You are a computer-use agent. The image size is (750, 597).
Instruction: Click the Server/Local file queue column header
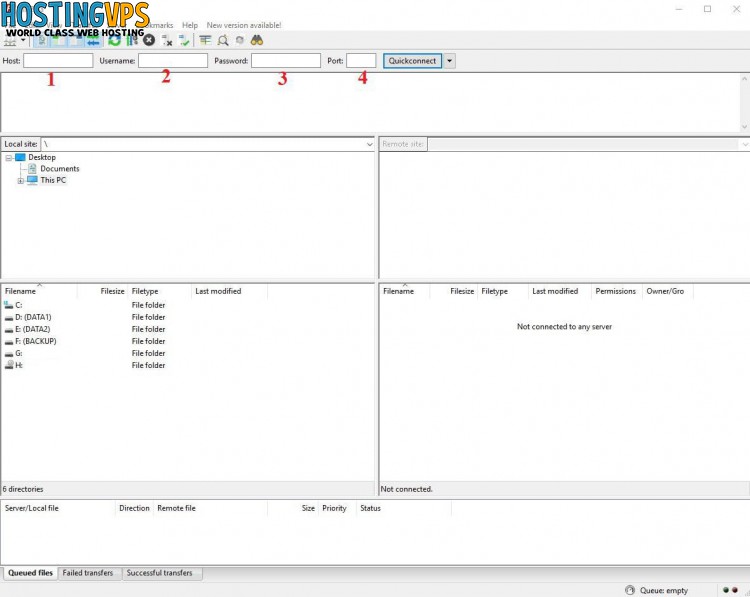point(58,508)
